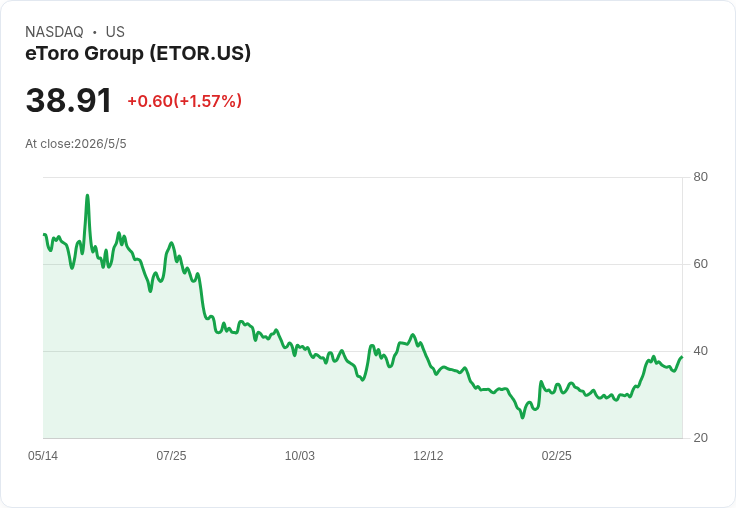736x508 pixels.
Task: Click the 80 price axis label
Action: [x=700, y=177]
